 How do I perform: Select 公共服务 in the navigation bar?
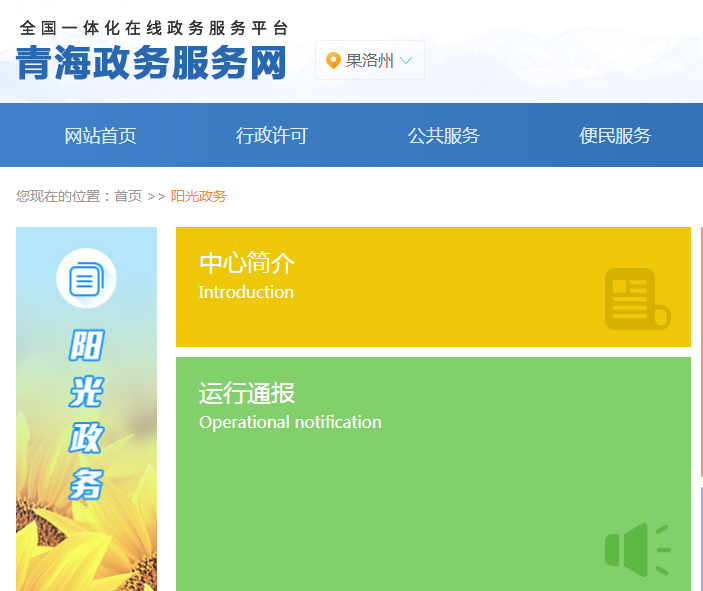(x=443, y=135)
